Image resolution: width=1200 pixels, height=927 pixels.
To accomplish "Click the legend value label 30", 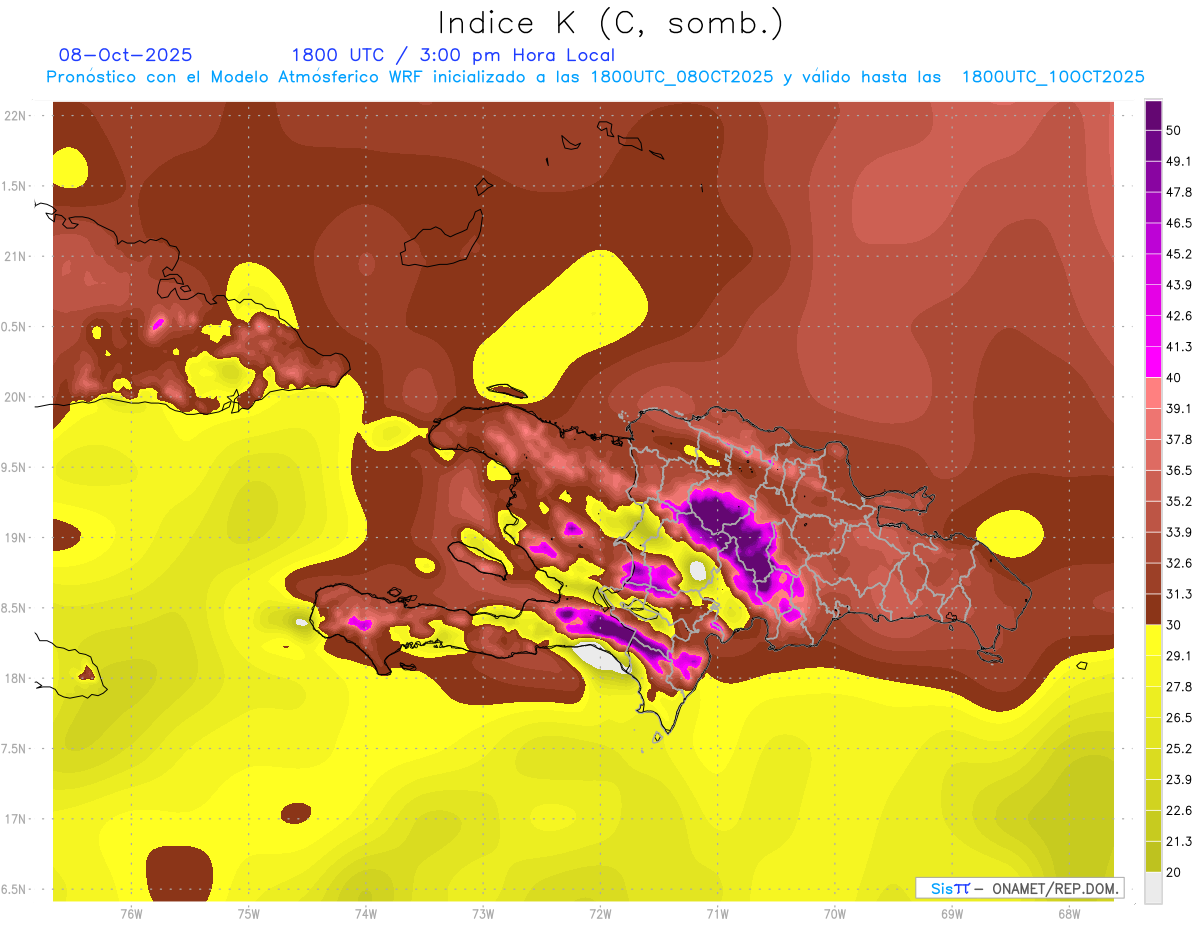I will (1173, 625).
